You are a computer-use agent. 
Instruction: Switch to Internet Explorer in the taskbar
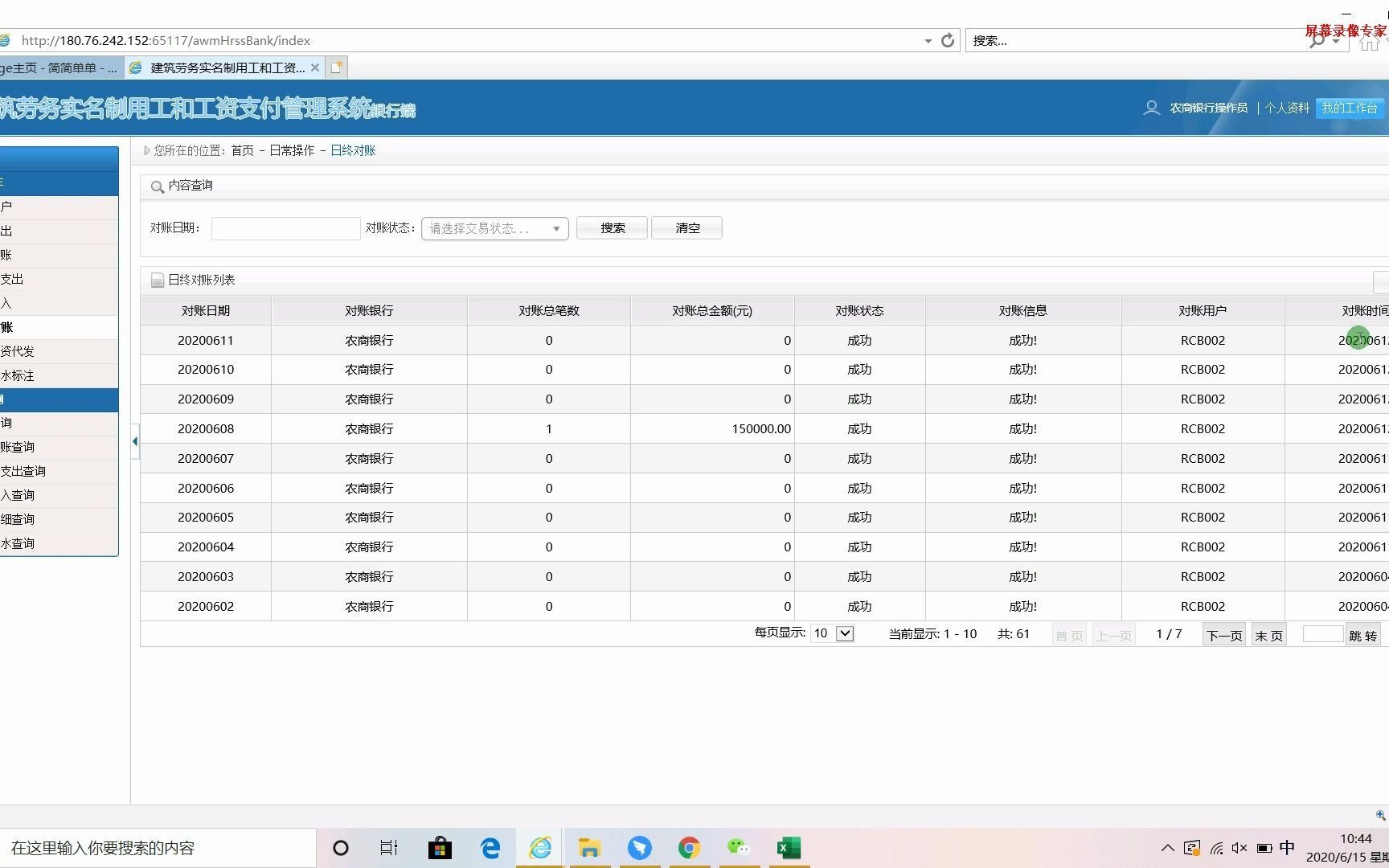pyautogui.click(x=540, y=848)
